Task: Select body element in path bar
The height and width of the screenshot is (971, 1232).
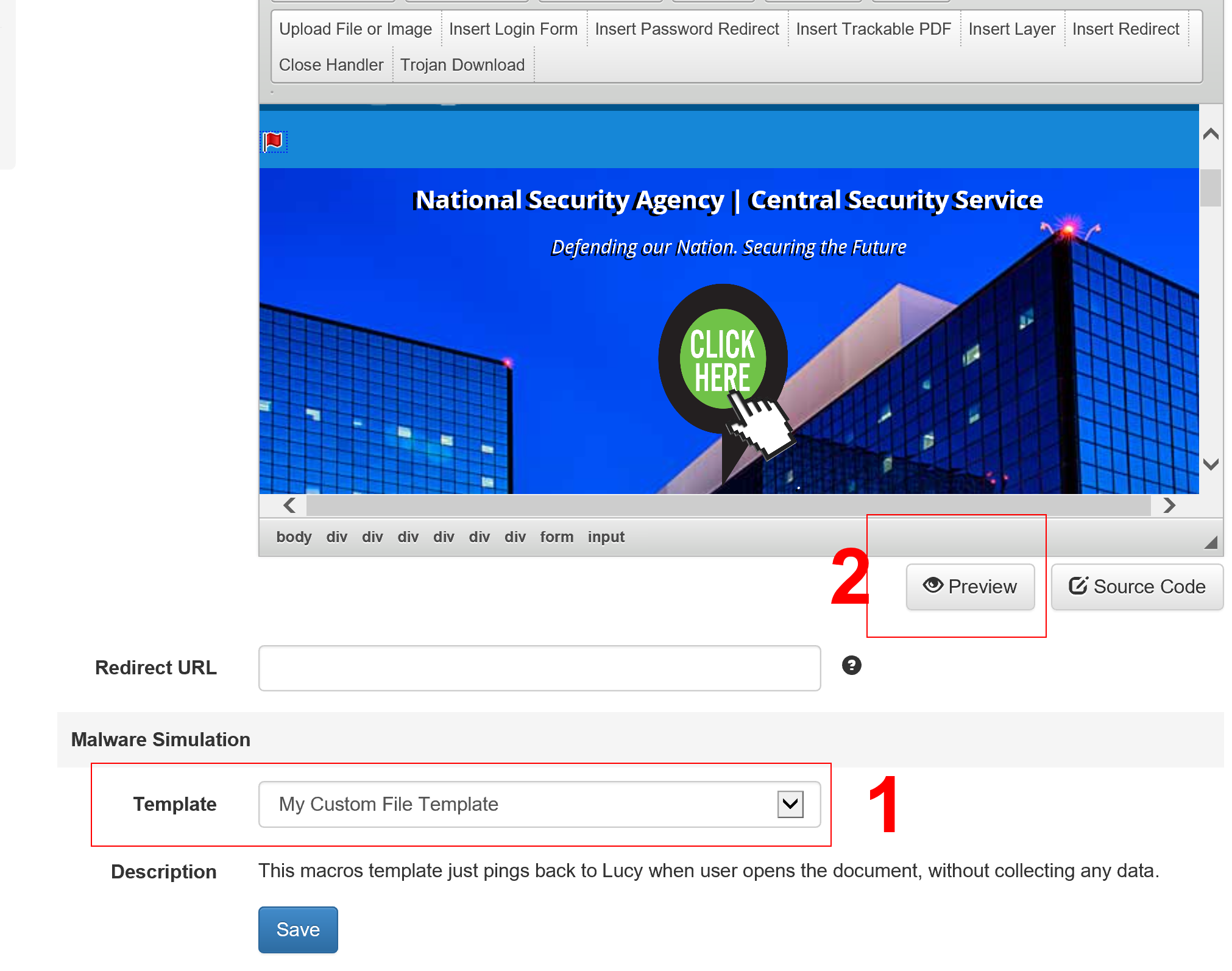Action: coord(294,537)
